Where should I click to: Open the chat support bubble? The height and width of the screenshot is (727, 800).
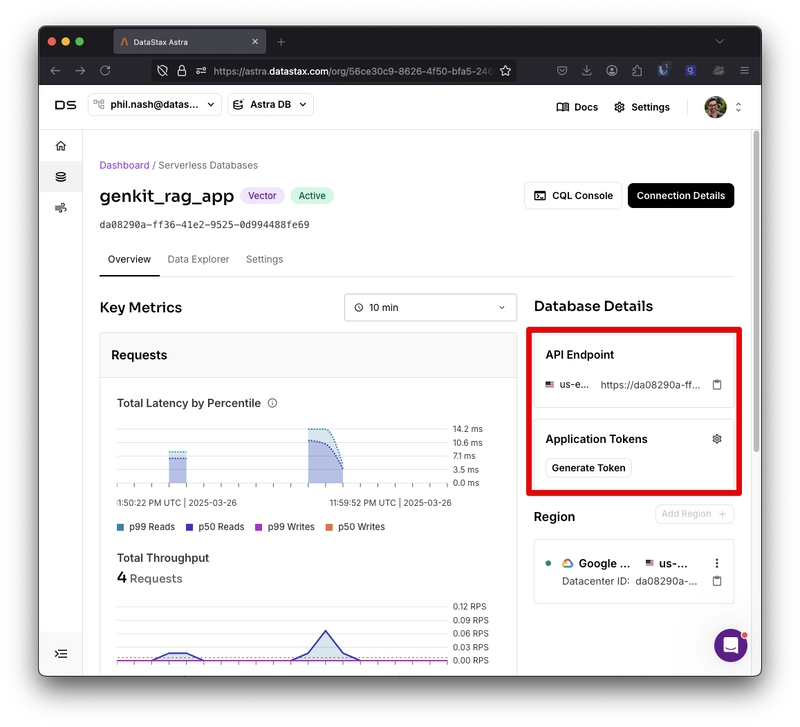pos(730,645)
